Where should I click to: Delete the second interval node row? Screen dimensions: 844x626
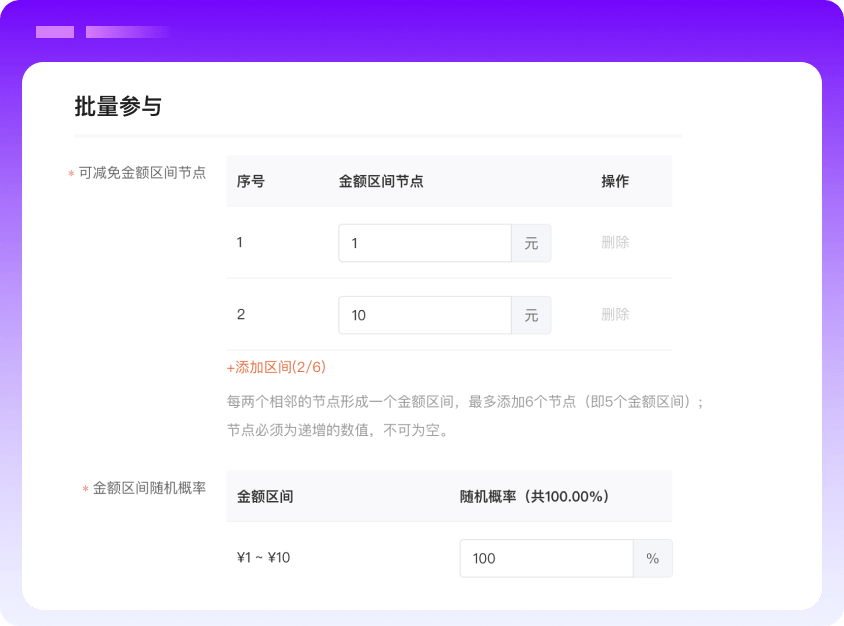point(615,315)
